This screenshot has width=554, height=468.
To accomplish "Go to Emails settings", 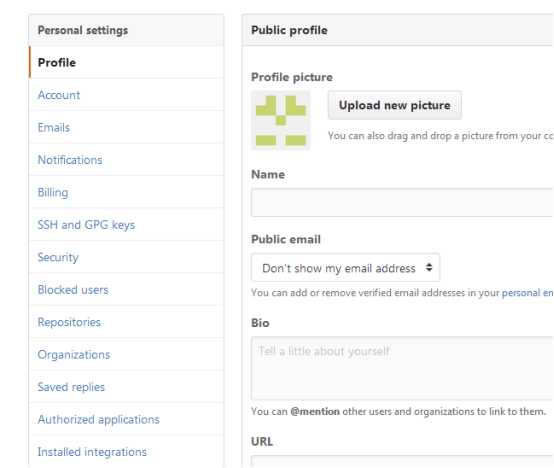I will click(126, 128).
